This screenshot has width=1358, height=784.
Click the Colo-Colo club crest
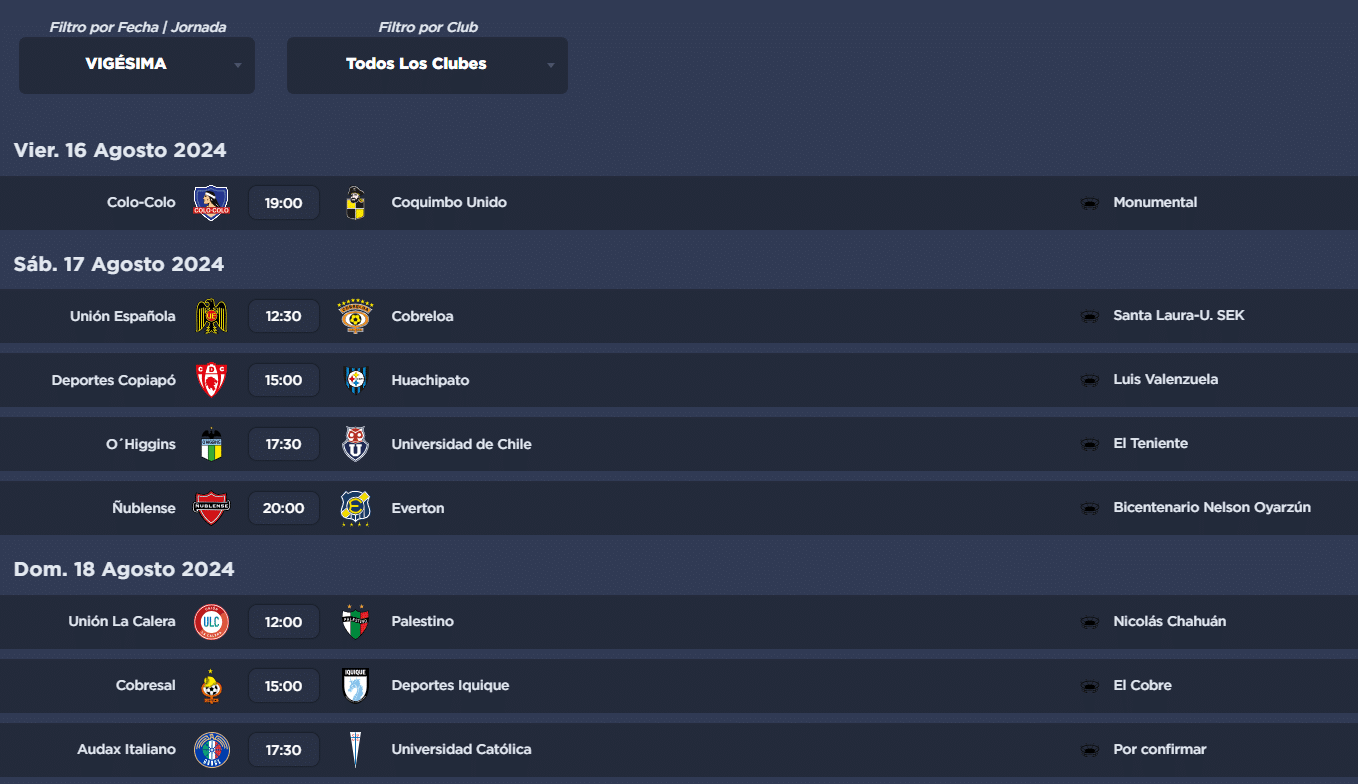coord(211,203)
